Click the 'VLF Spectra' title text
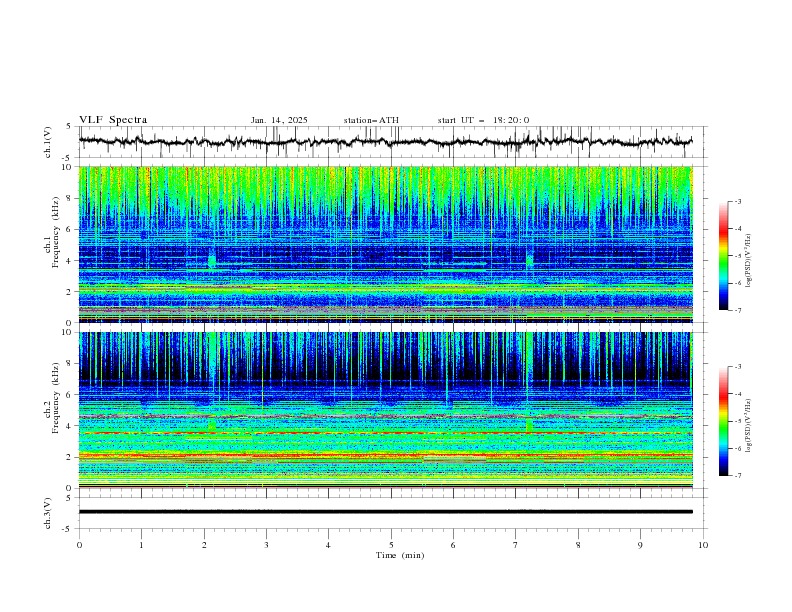792x612 pixels. (113, 120)
